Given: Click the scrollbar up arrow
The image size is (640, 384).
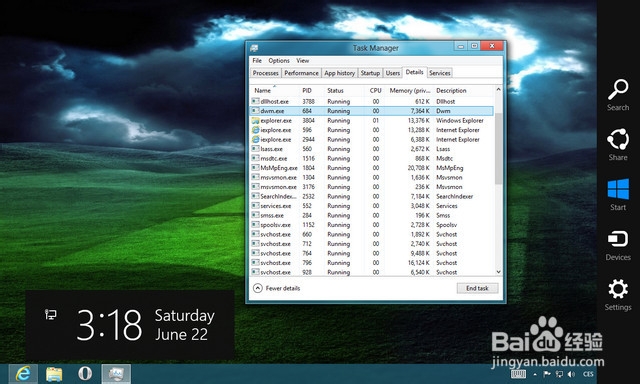Looking at the screenshot, I should 498,89.
